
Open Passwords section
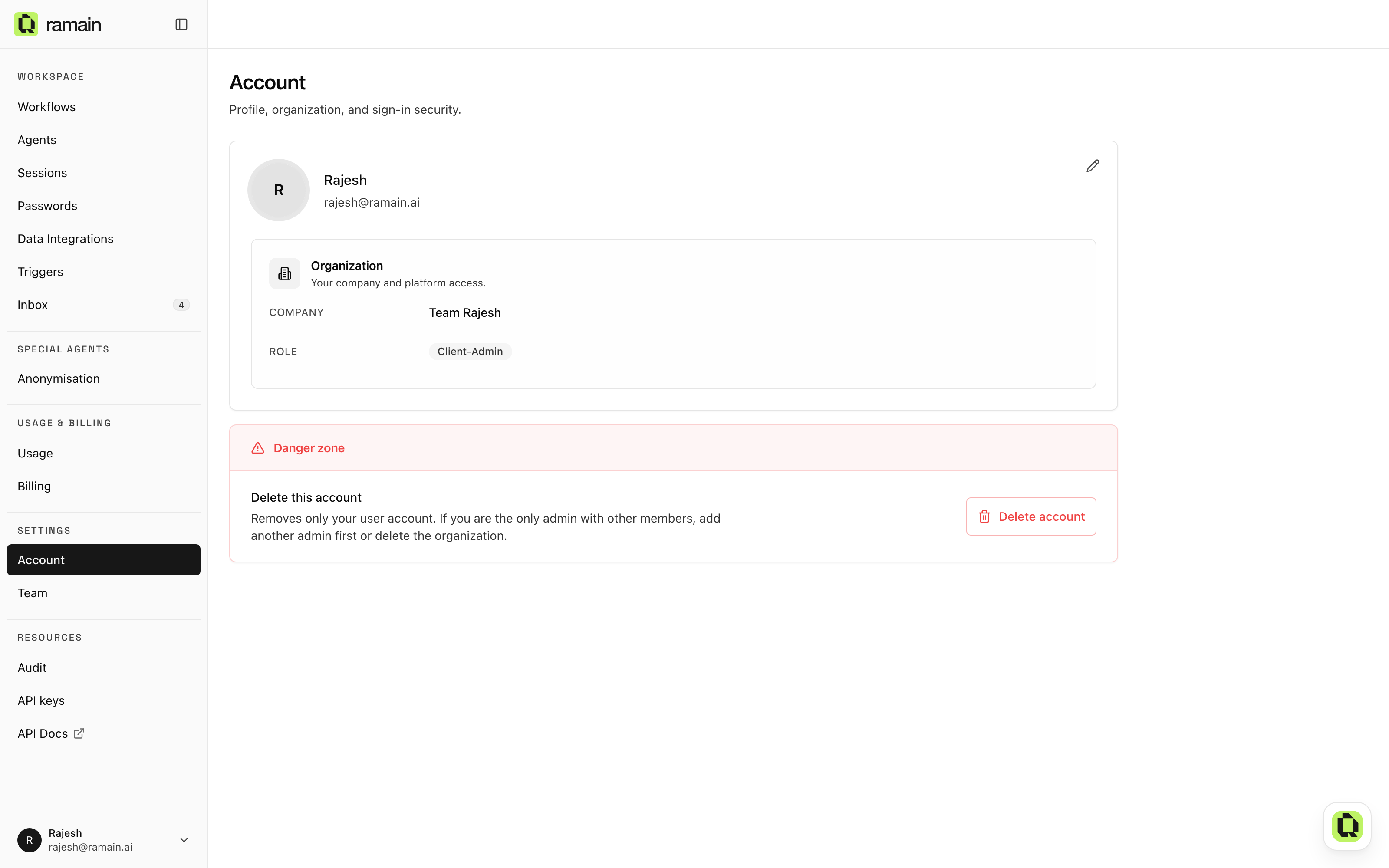103,206
